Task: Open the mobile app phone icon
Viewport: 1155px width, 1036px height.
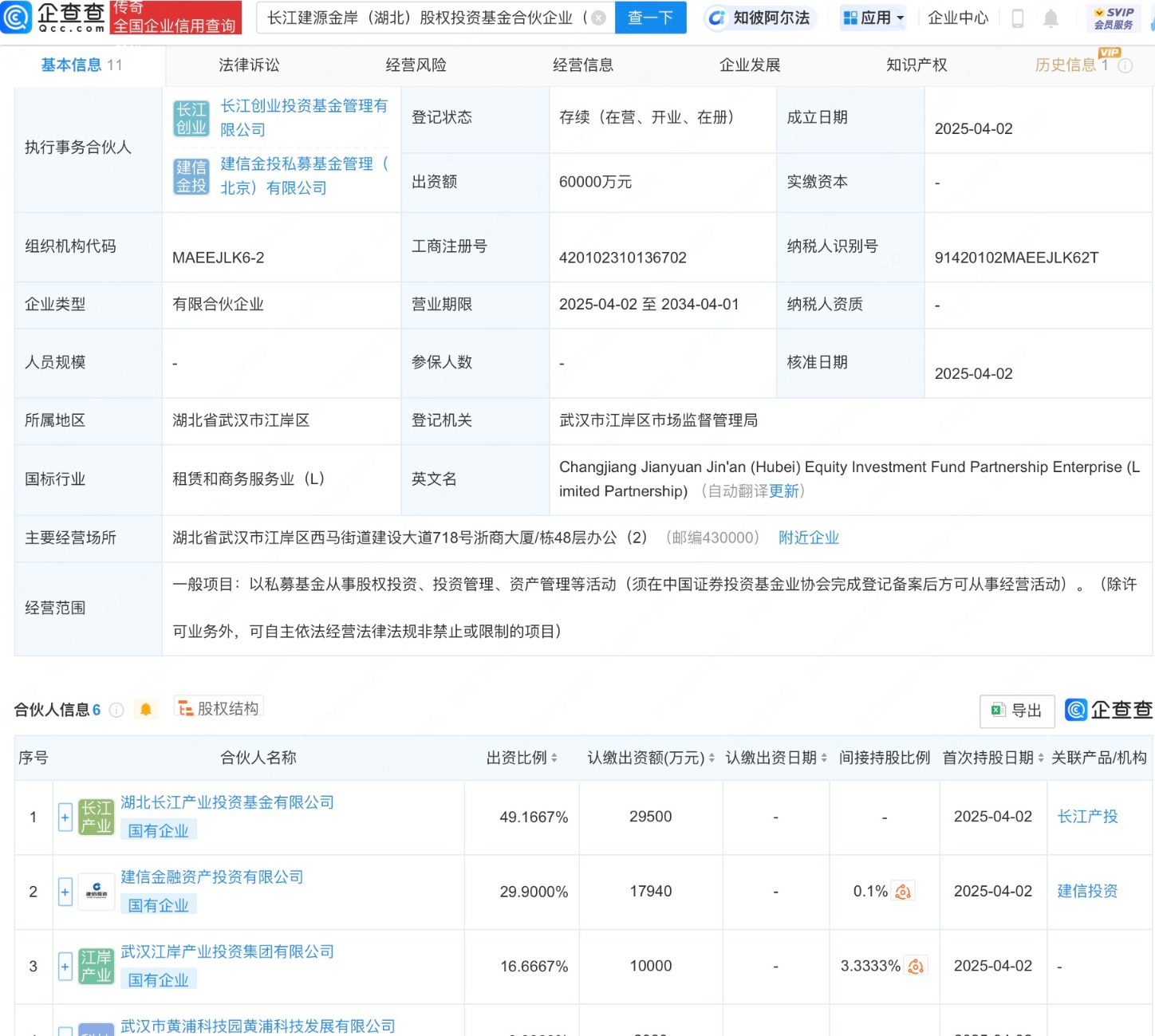Action: coord(1017,18)
